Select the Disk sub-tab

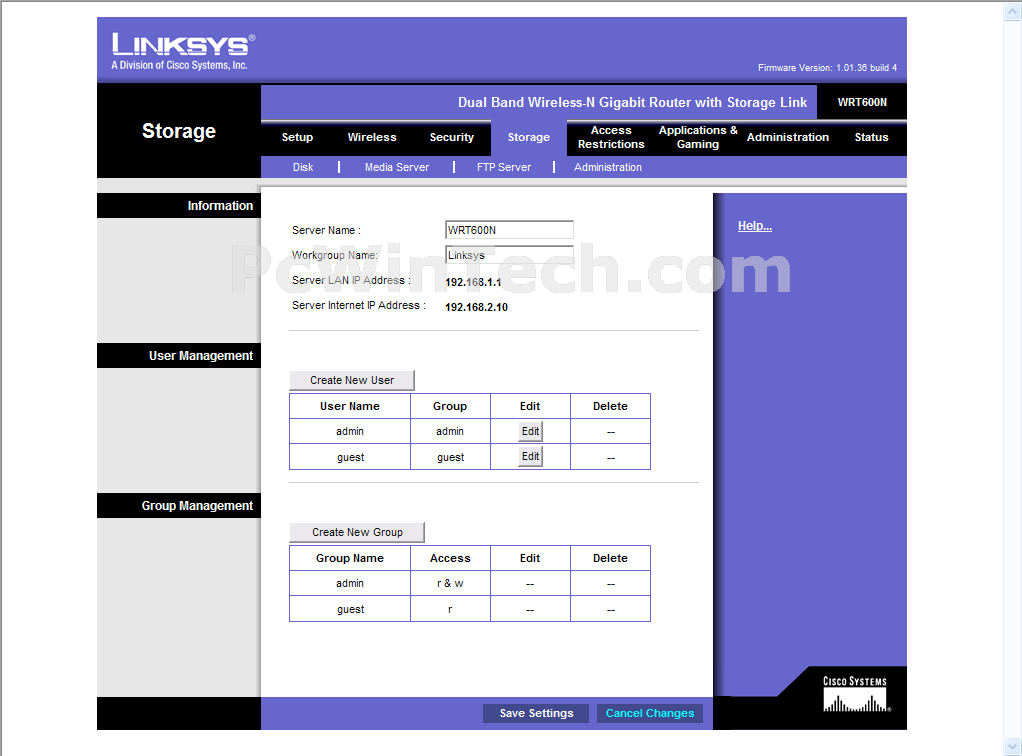(x=303, y=167)
